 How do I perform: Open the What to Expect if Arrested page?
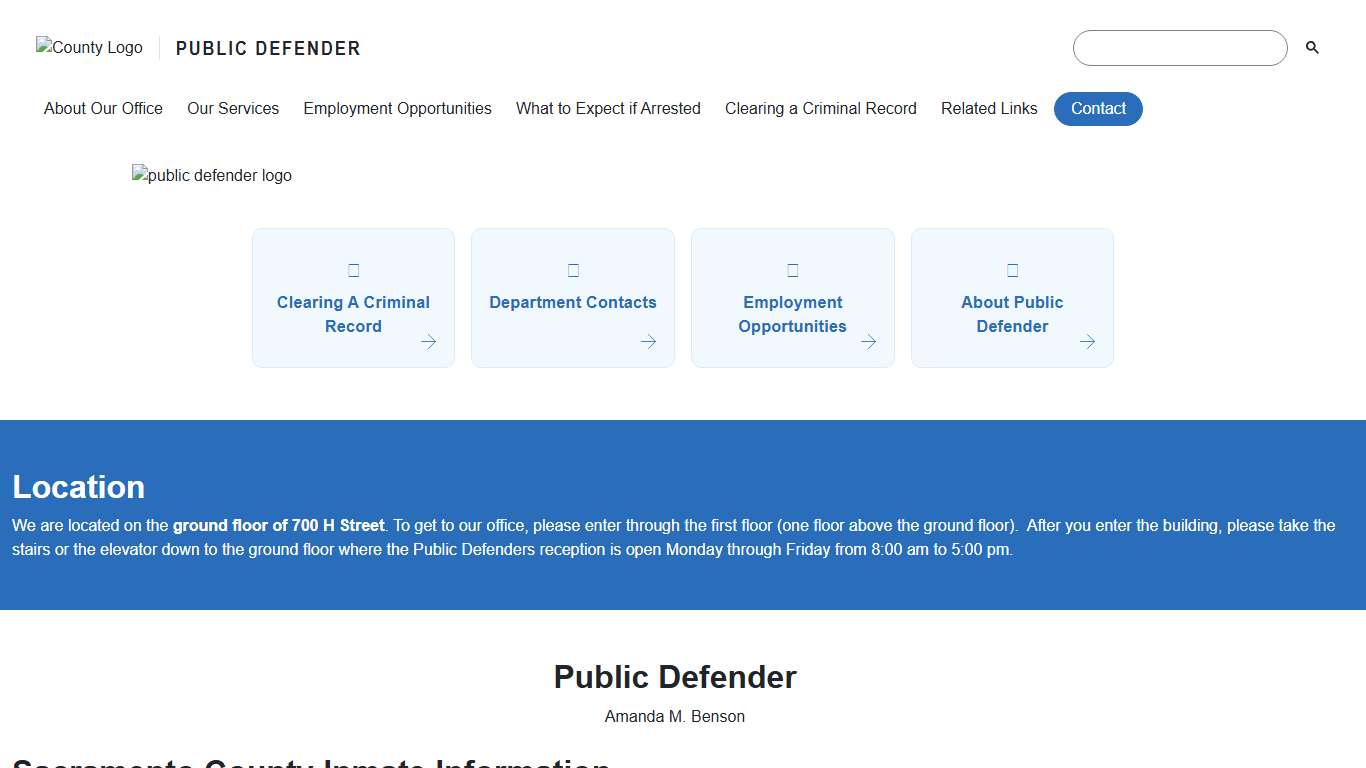[x=608, y=108]
